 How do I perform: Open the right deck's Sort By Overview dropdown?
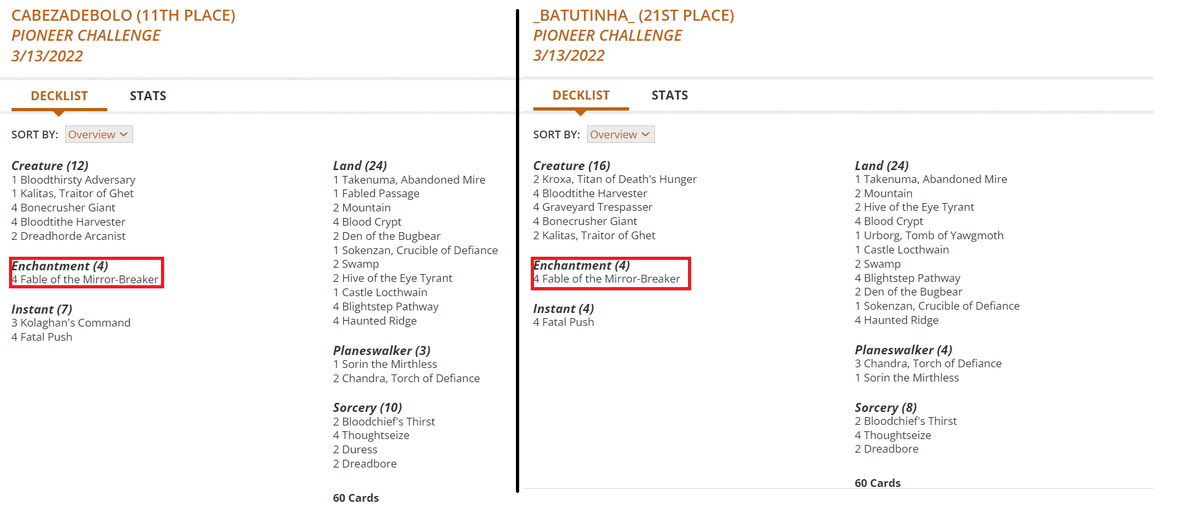(621, 134)
